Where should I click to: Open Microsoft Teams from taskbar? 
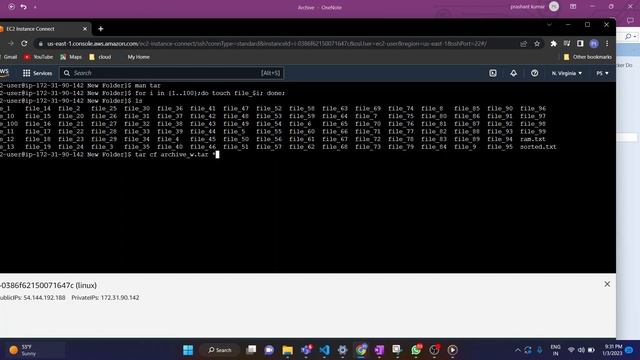306,350
